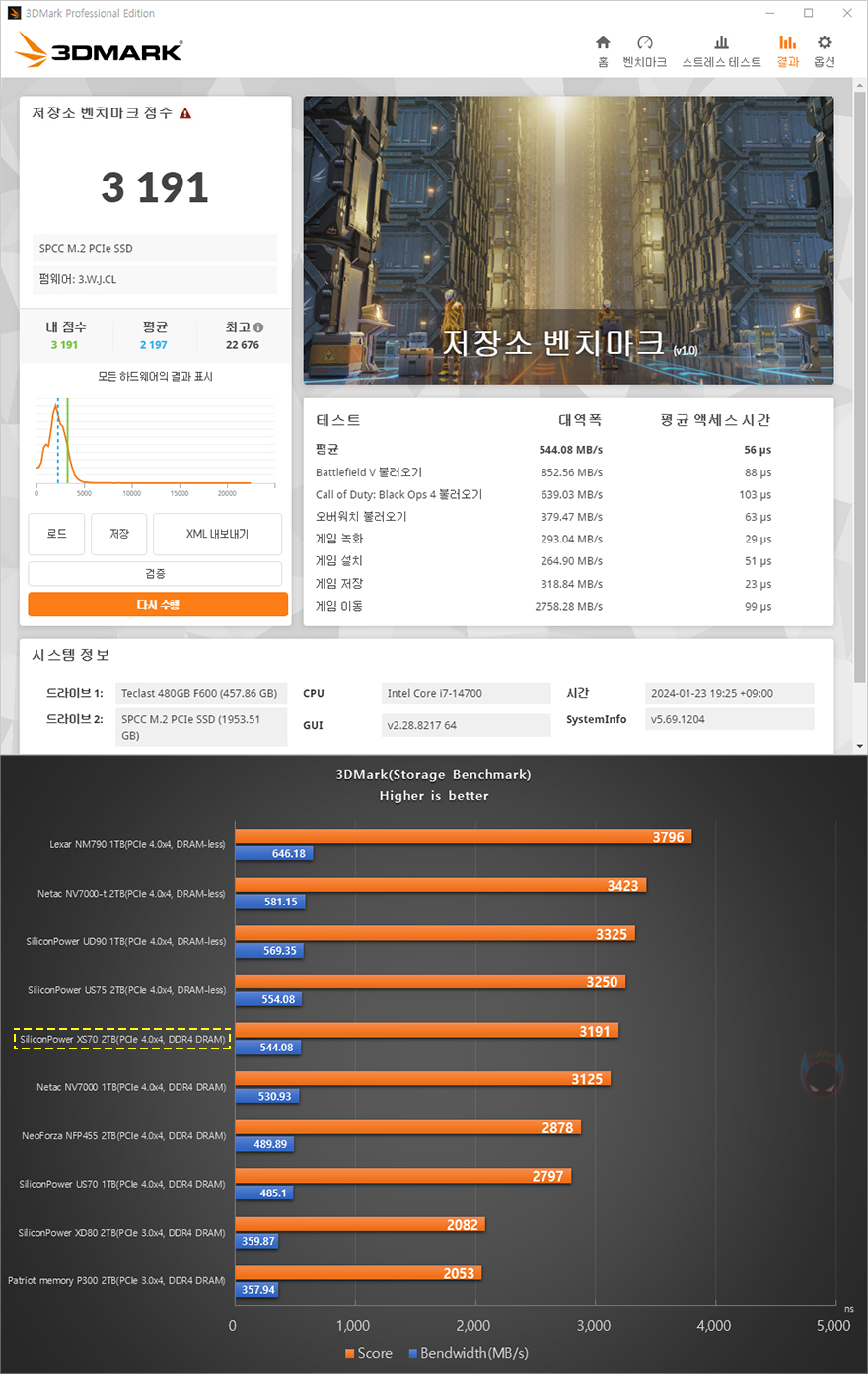
Task: Click the Drive 2 SPCC M.2 PCIe SSD field
Action: (201, 728)
